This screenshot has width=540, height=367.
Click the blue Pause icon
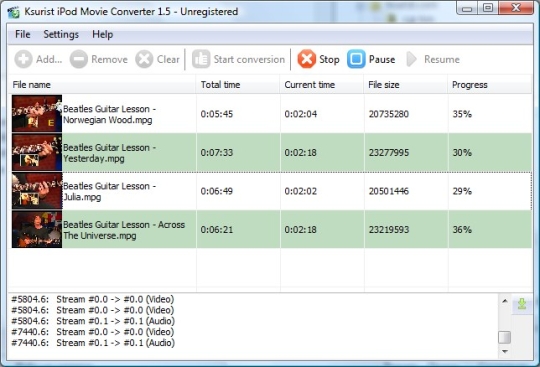(x=356, y=59)
